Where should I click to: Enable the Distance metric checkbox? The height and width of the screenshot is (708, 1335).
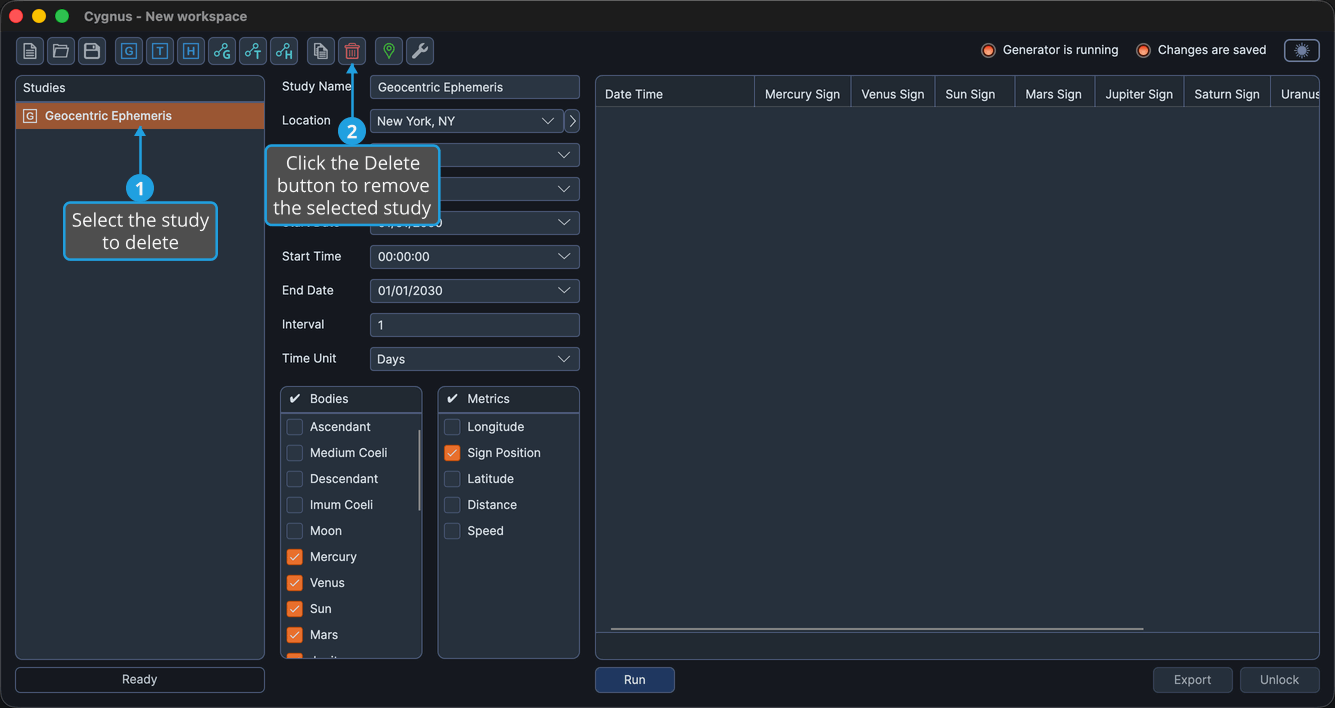pyautogui.click(x=452, y=505)
